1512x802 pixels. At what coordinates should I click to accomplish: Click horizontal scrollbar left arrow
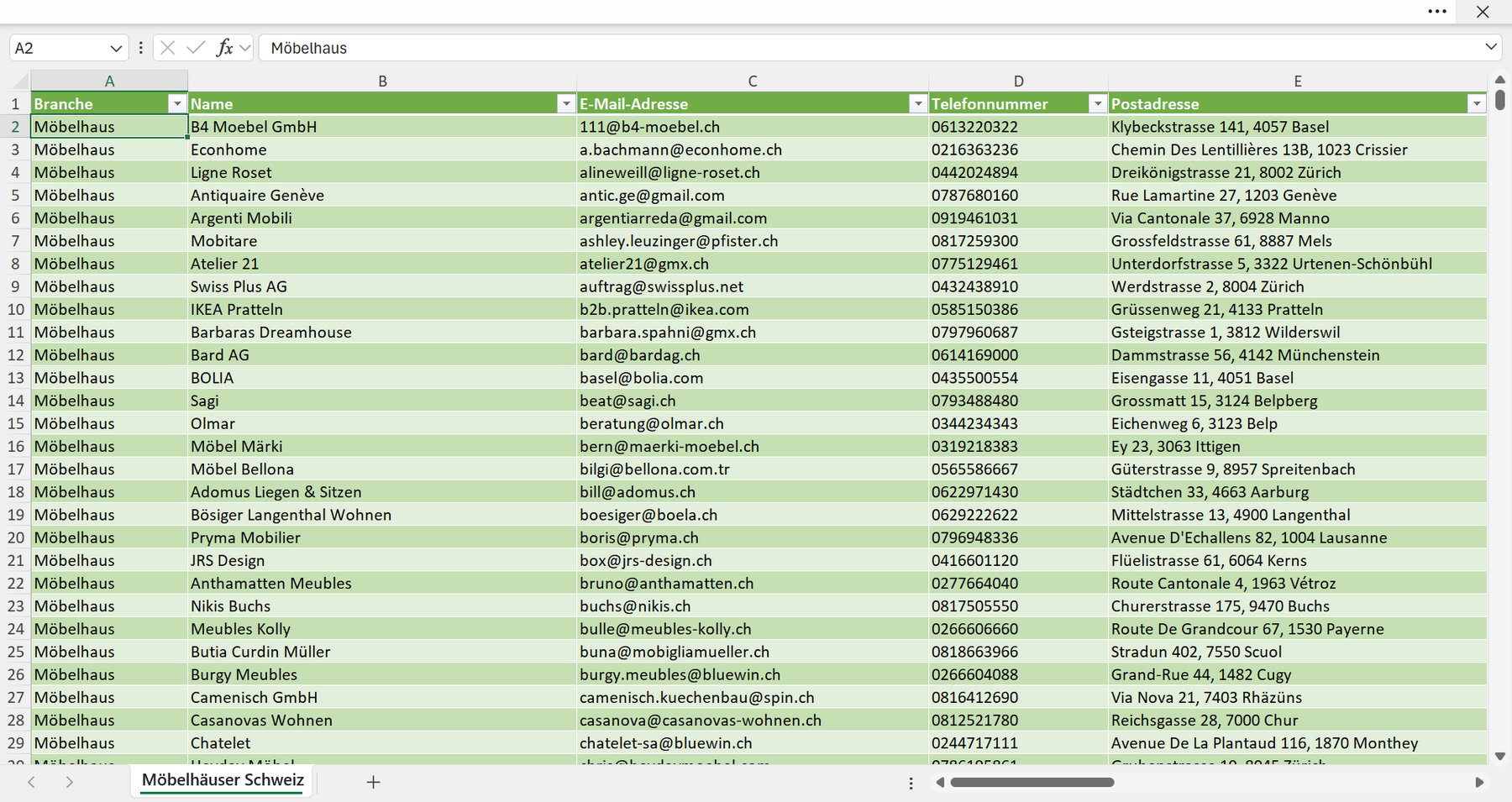pos(940,783)
